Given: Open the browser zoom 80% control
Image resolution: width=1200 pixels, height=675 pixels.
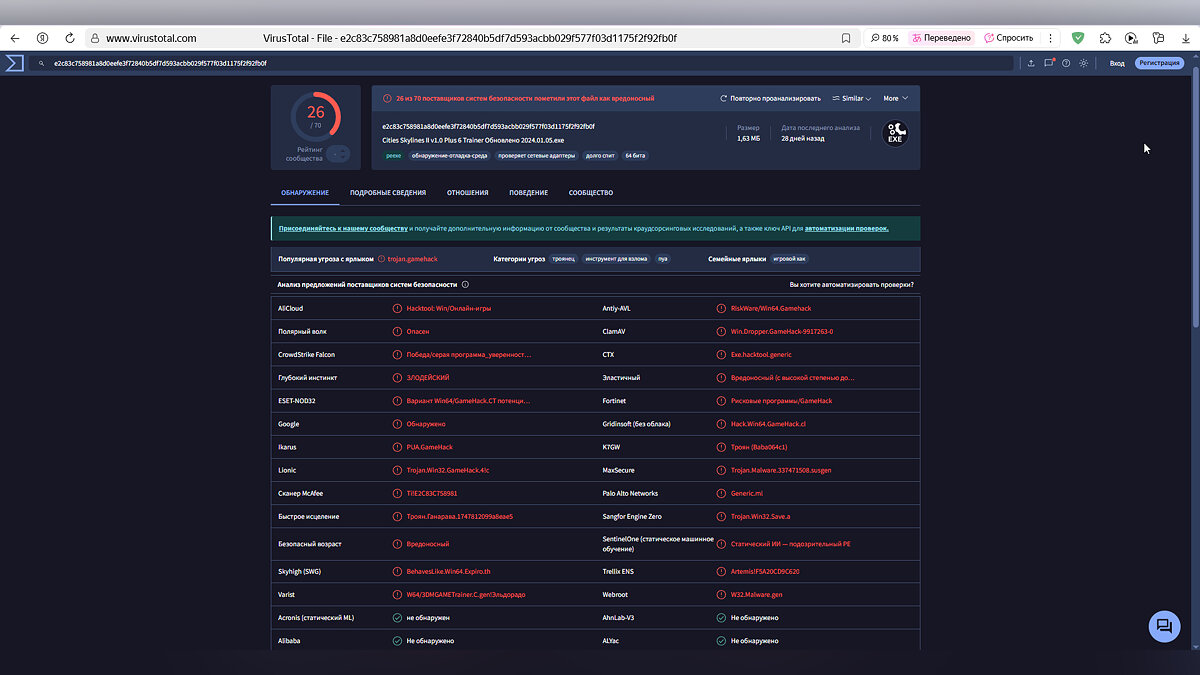Looking at the screenshot, I should (x=883, y=38).
